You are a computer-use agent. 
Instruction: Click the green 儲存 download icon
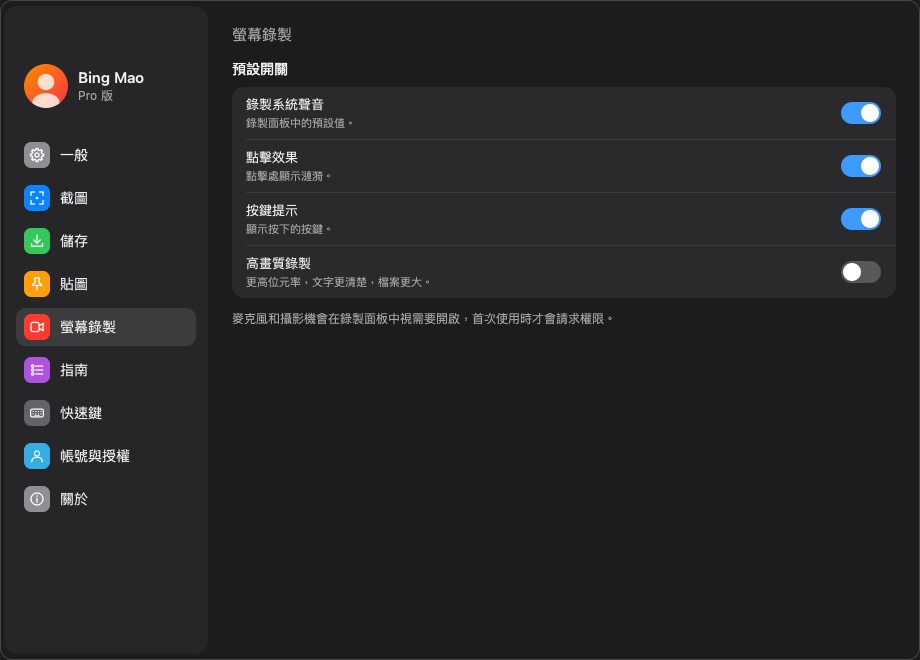click(x=37, y=241)
